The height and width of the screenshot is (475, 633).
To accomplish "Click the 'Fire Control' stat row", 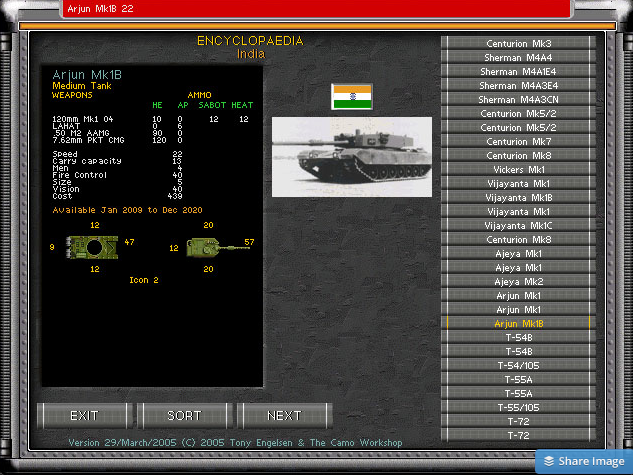I will point(117,175).
